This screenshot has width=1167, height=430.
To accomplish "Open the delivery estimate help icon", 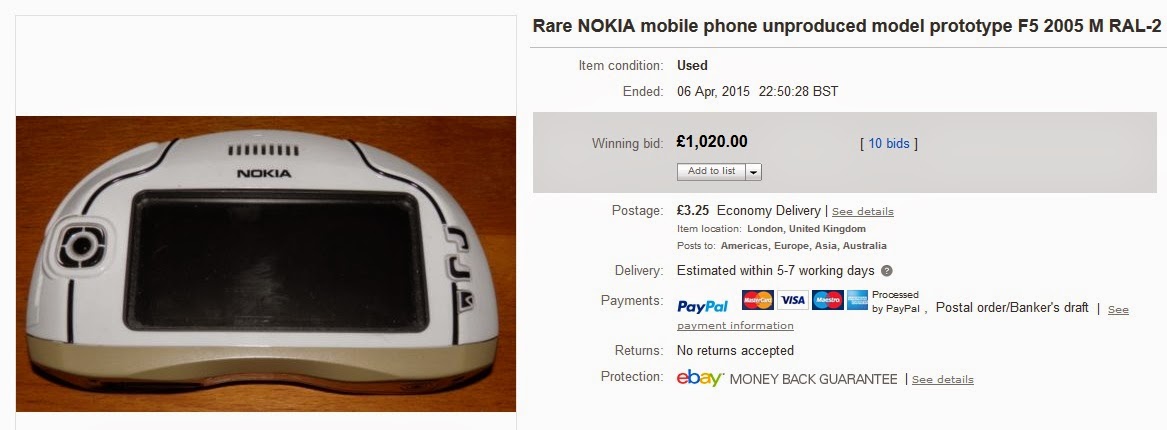I will pos(887,271).
